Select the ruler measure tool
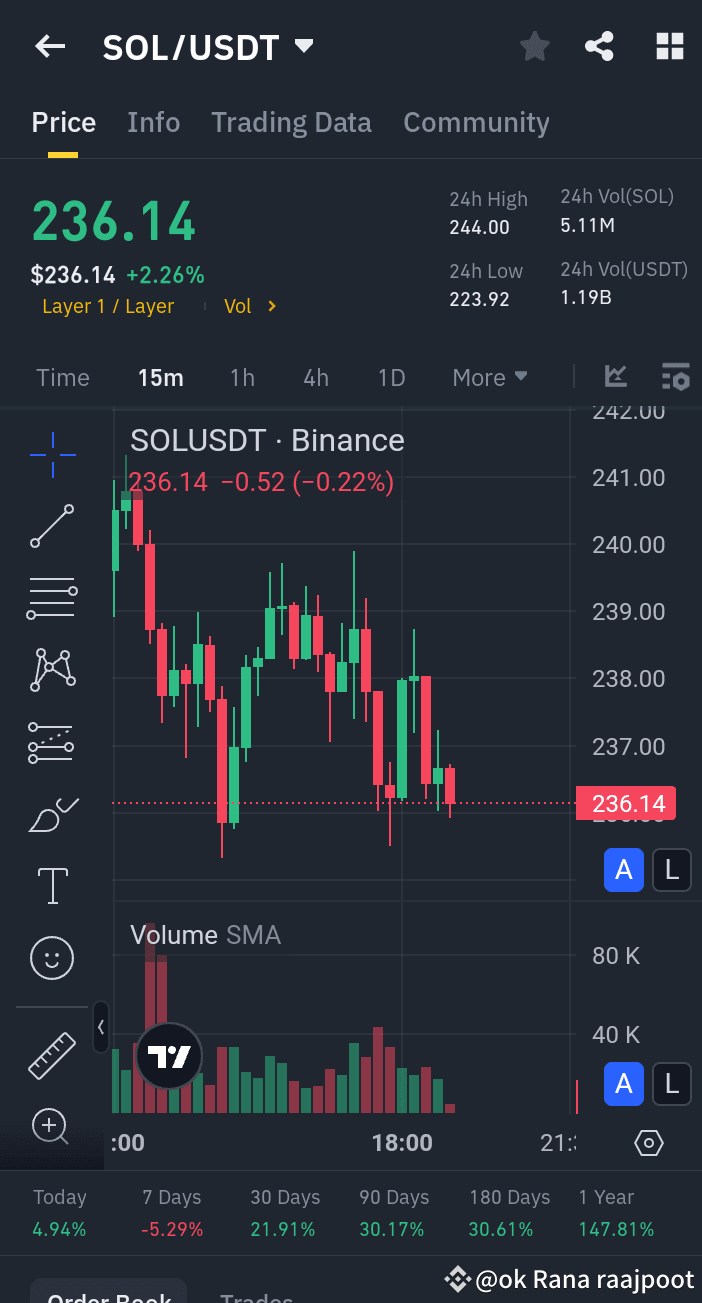702x1303 pixels. pyautogui.click(x=52, y=1056)
